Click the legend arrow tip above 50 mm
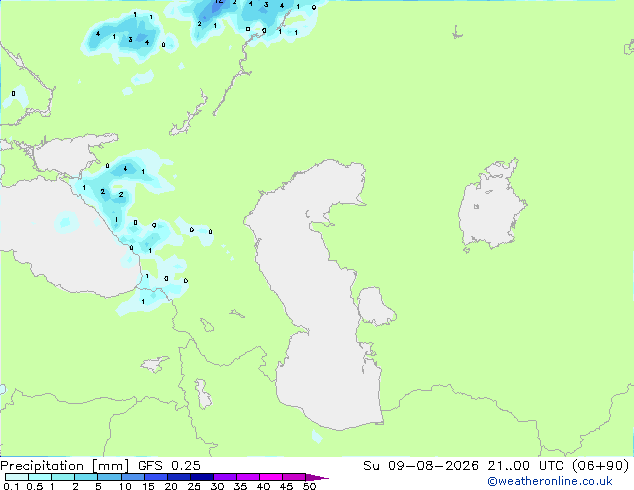Image resolution: width=634 pixels, height=490 pixels. [317, 477]
